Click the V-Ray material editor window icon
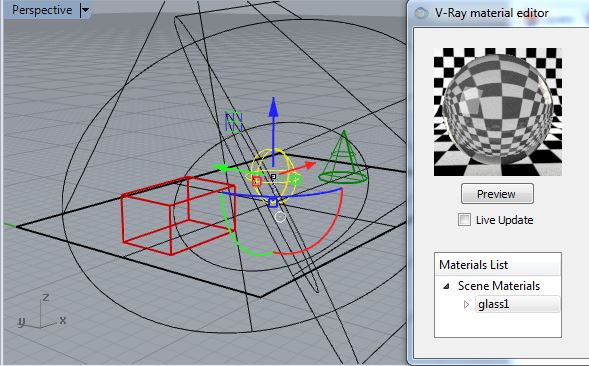 pos(421,13)
